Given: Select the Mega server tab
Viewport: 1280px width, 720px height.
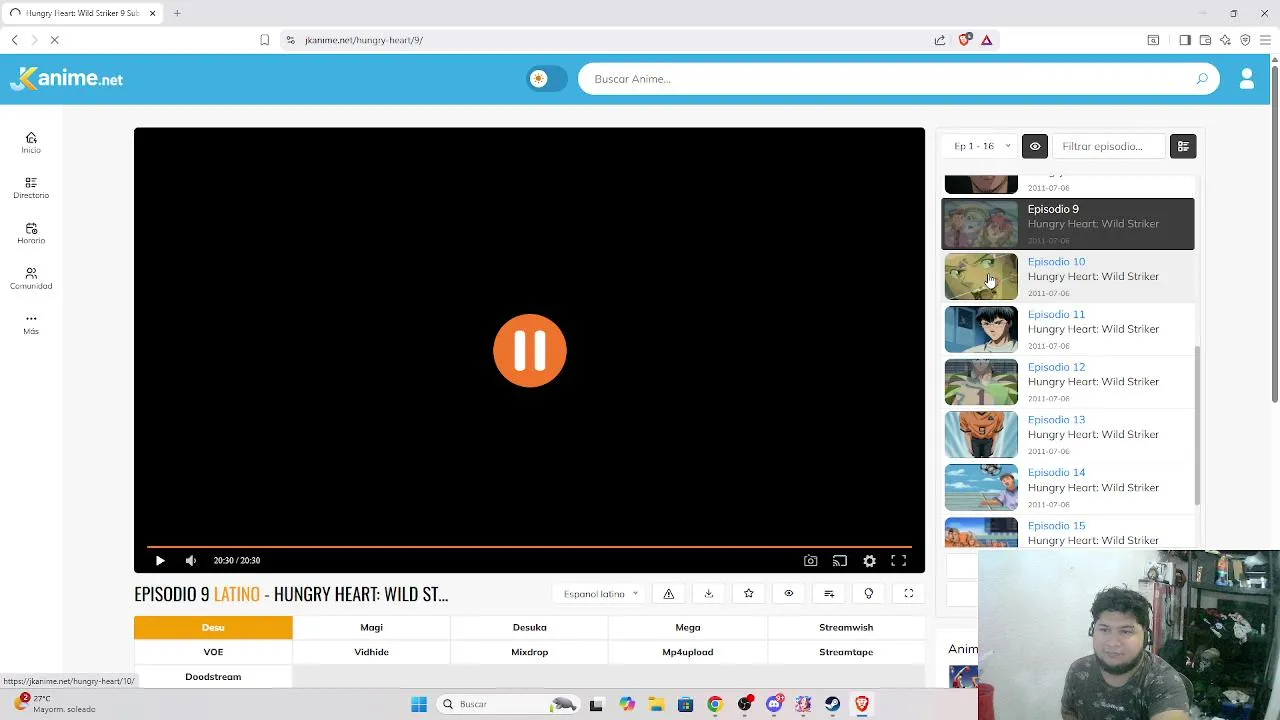Looking at the screenshot, I should pyautogui.click(x=688, y=628).
